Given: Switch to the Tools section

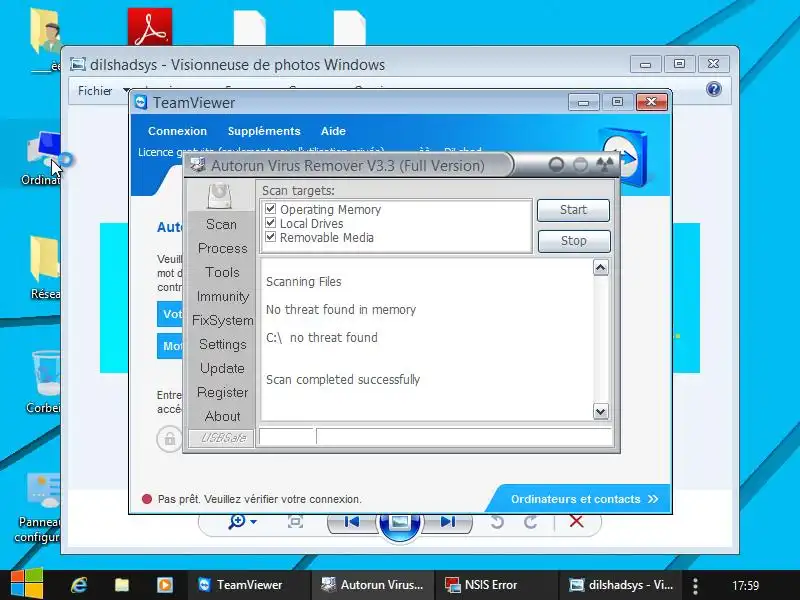Looking at the screenshot, I should [x=222, y=272].
